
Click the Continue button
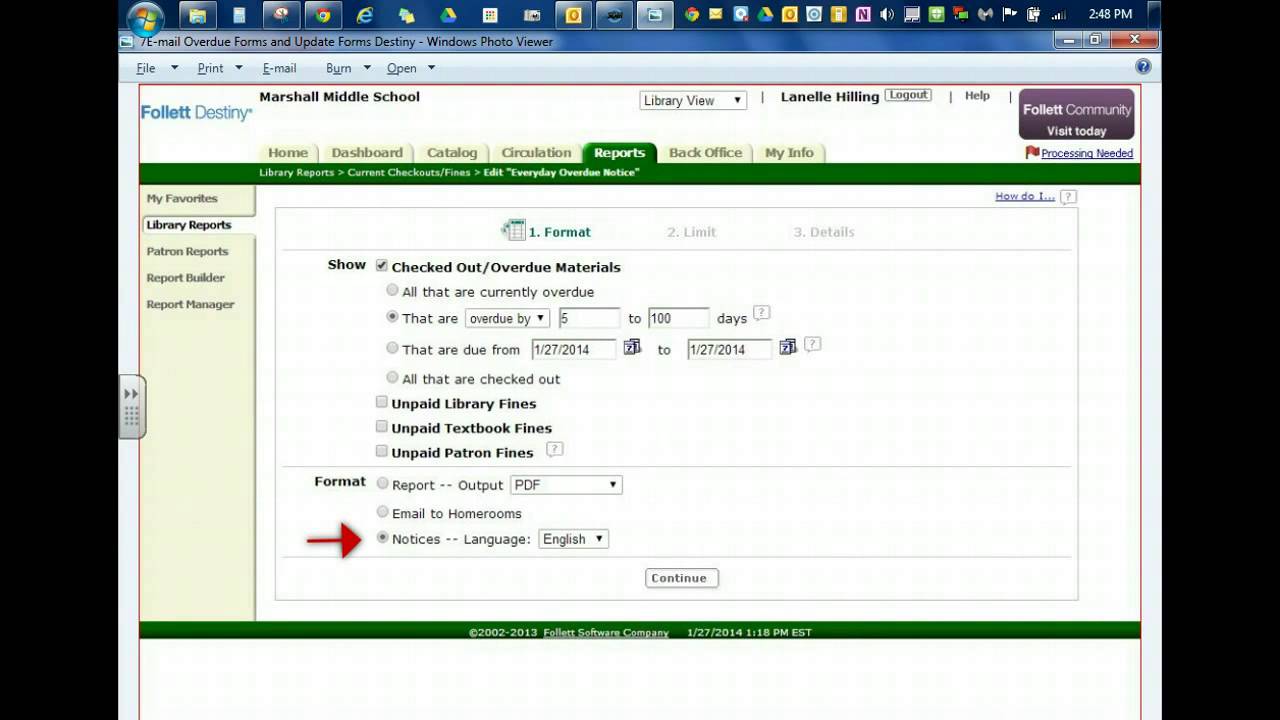coord(681,578)
